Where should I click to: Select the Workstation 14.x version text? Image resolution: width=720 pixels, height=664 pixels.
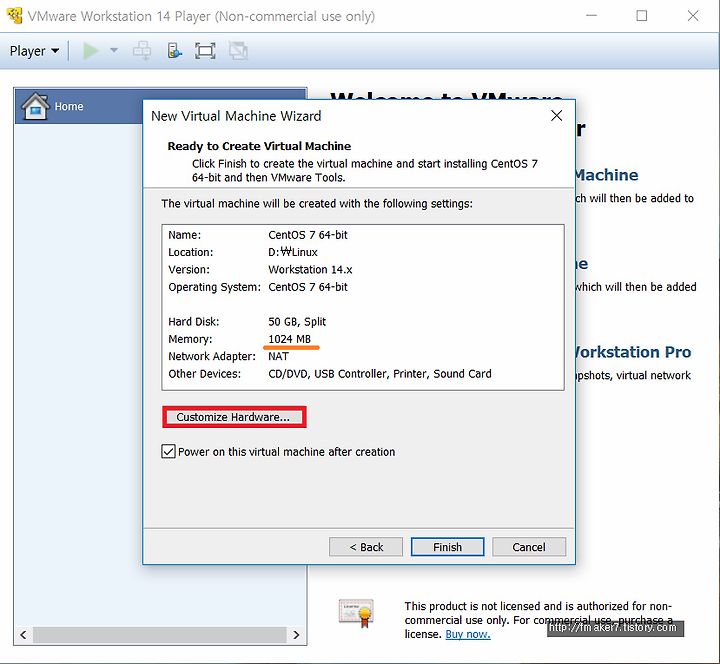(310, 270)
